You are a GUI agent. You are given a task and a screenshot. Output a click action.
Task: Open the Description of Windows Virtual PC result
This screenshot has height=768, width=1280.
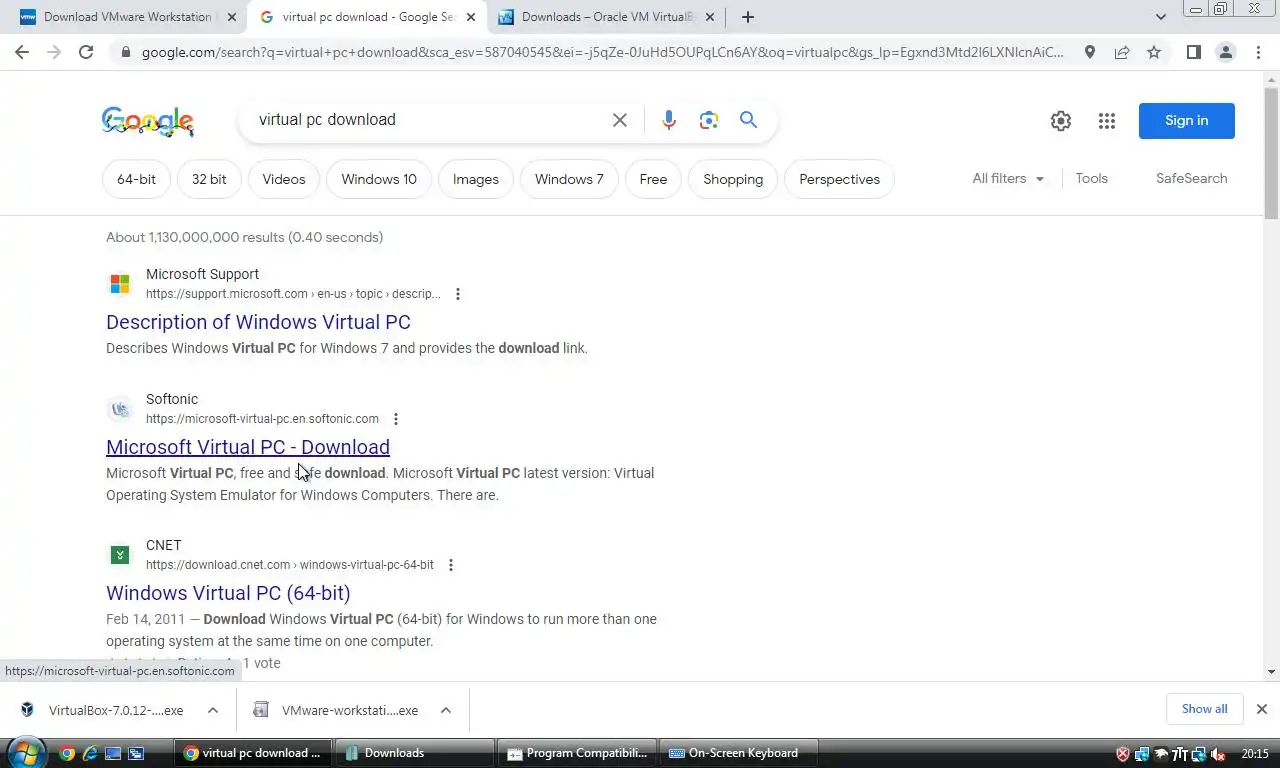point(258,322)
